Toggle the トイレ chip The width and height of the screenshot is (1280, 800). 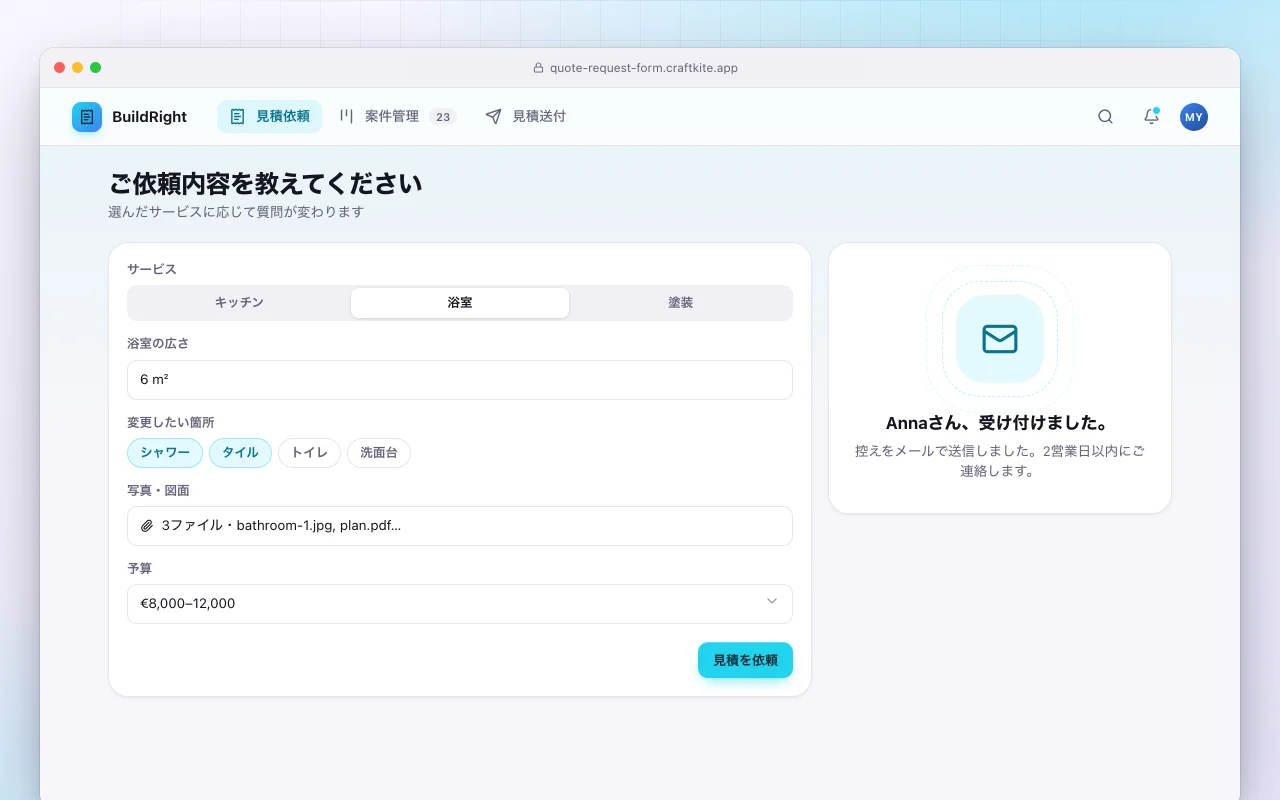coord(309,453)
